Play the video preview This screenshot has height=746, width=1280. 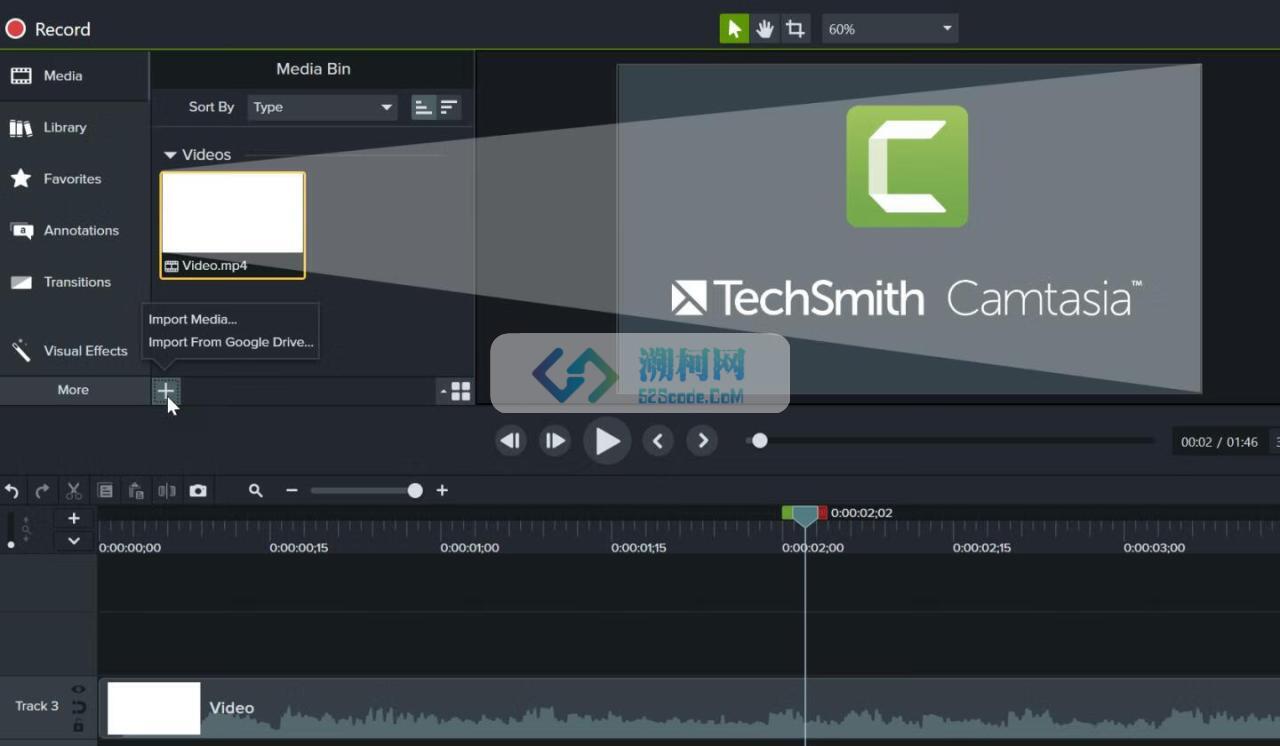pos(607,441)
